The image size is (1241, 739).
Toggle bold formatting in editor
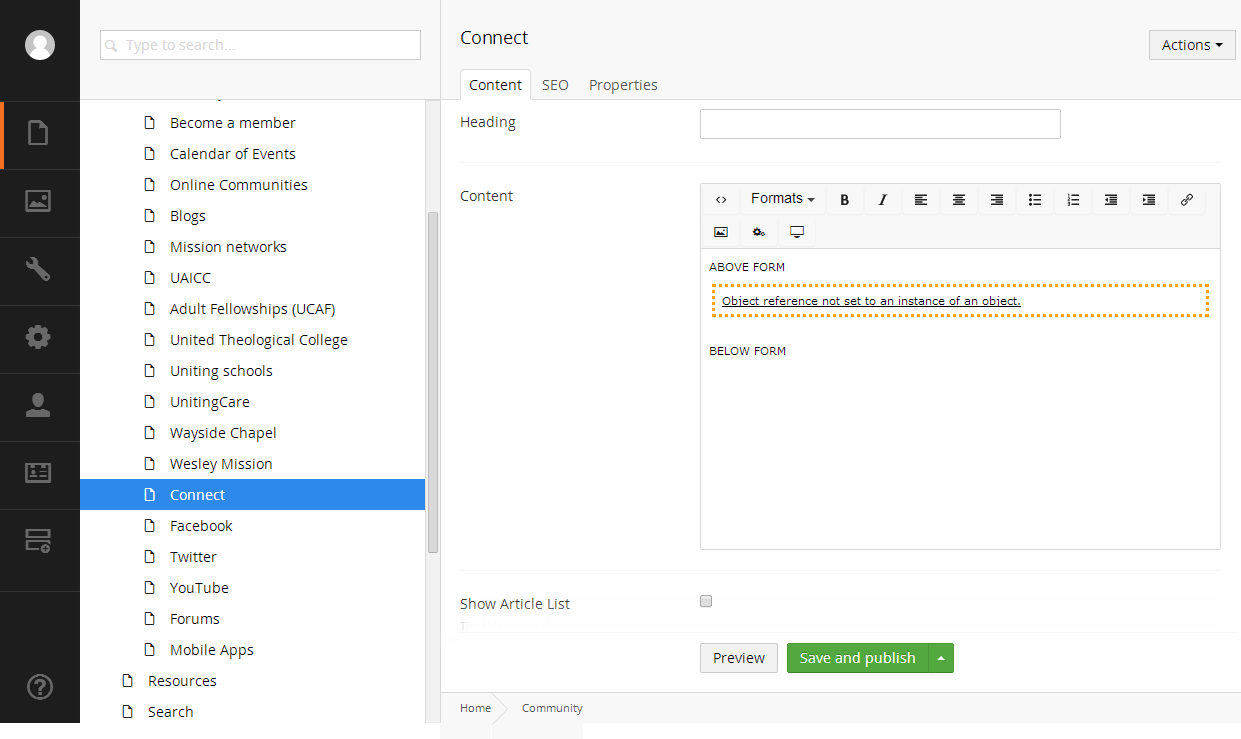click(844, 200)
